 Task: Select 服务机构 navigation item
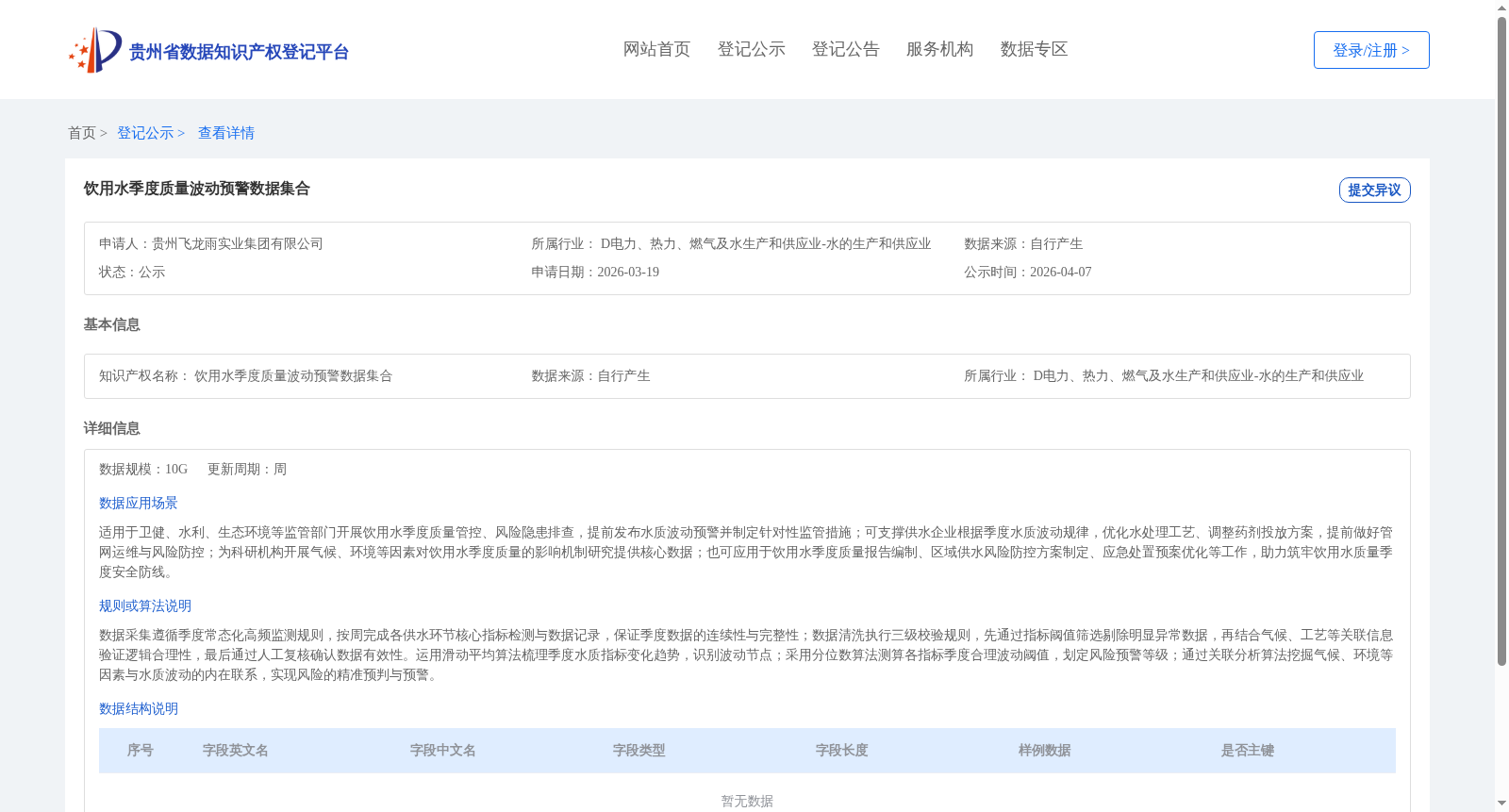pyautogui.click(x=939, y=49)
